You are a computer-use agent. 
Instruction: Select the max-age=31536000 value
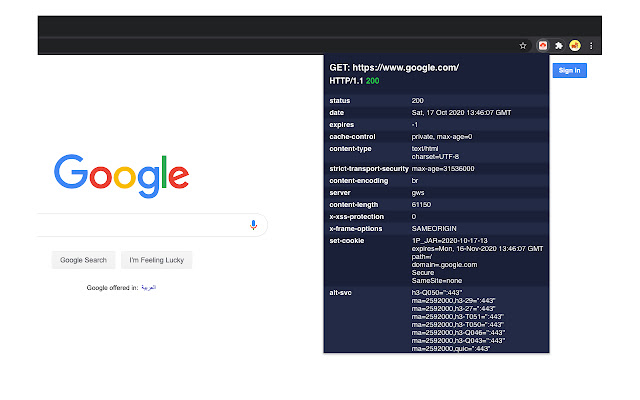pyautogui.click(x=443, y=169)
